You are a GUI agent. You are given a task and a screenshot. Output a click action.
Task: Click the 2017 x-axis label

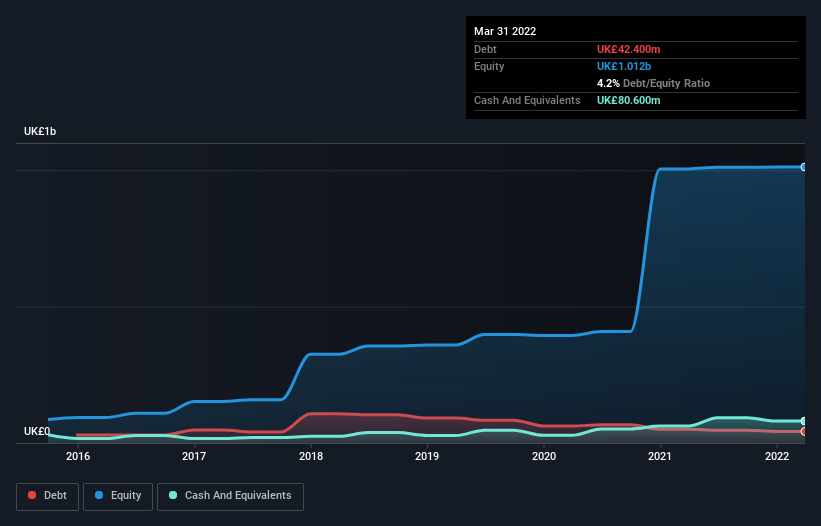(194, 456)
